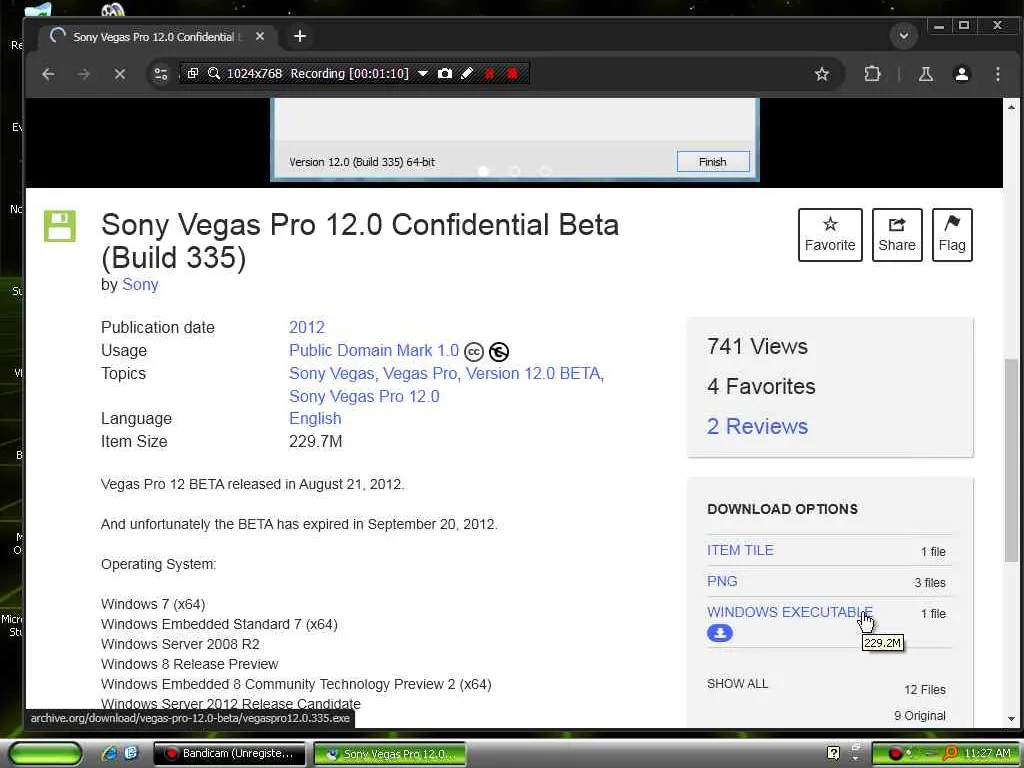
Task: Stop the Bandicam recording
Action: coord(512,73)
